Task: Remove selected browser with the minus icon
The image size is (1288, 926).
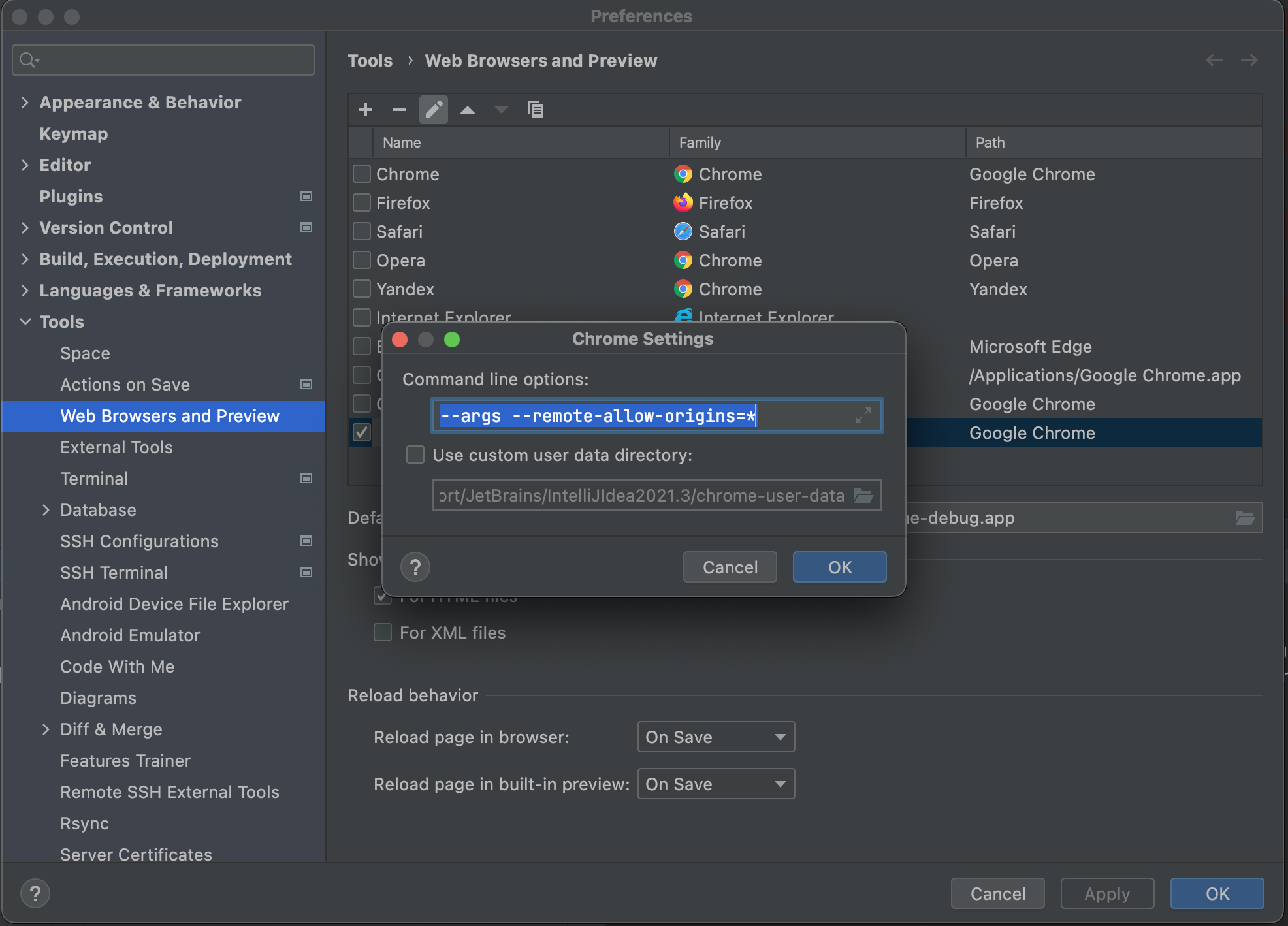Action: tap(400, 110)
